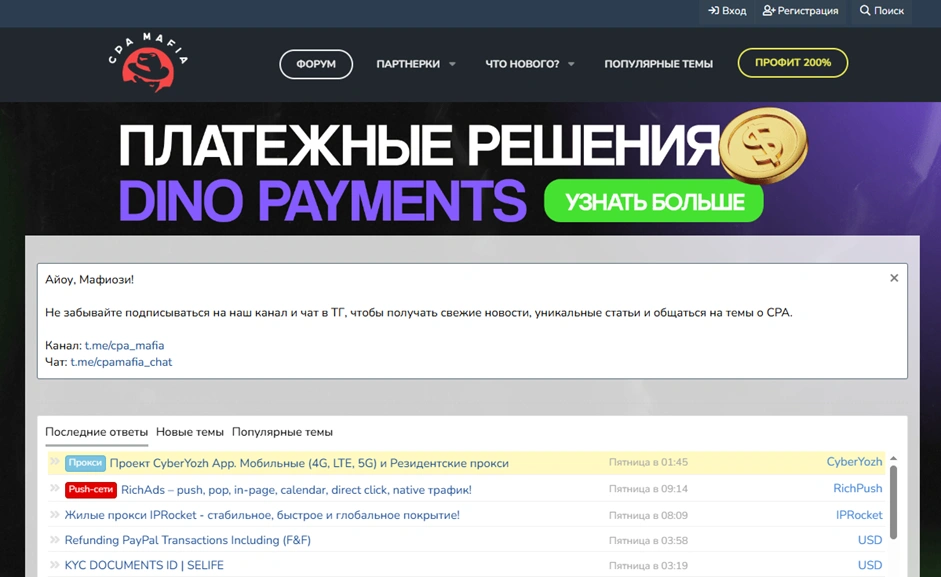
Task: Click the Профит 200% button
Action: (792, 63)
